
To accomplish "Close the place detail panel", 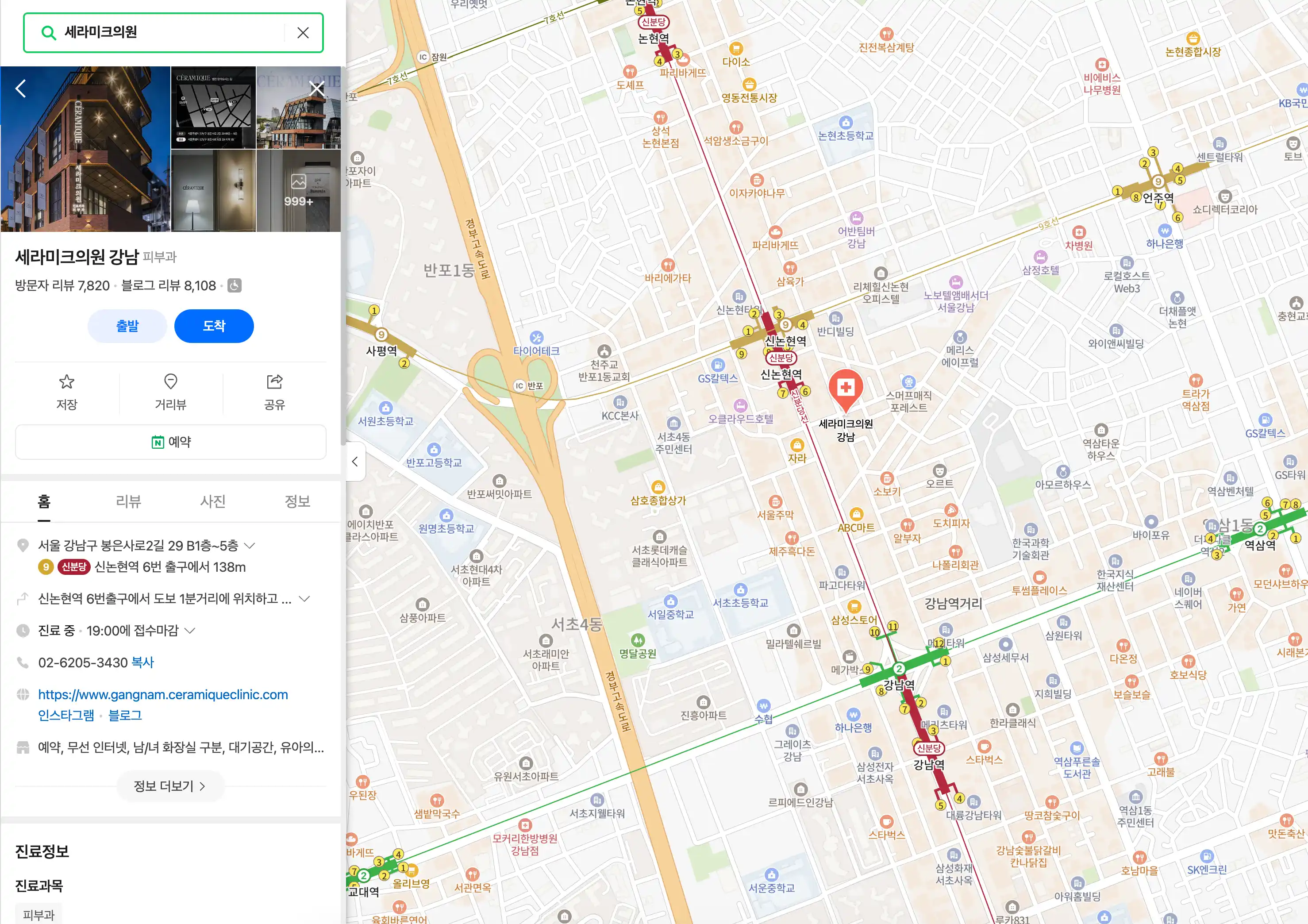I will point(317,89).
